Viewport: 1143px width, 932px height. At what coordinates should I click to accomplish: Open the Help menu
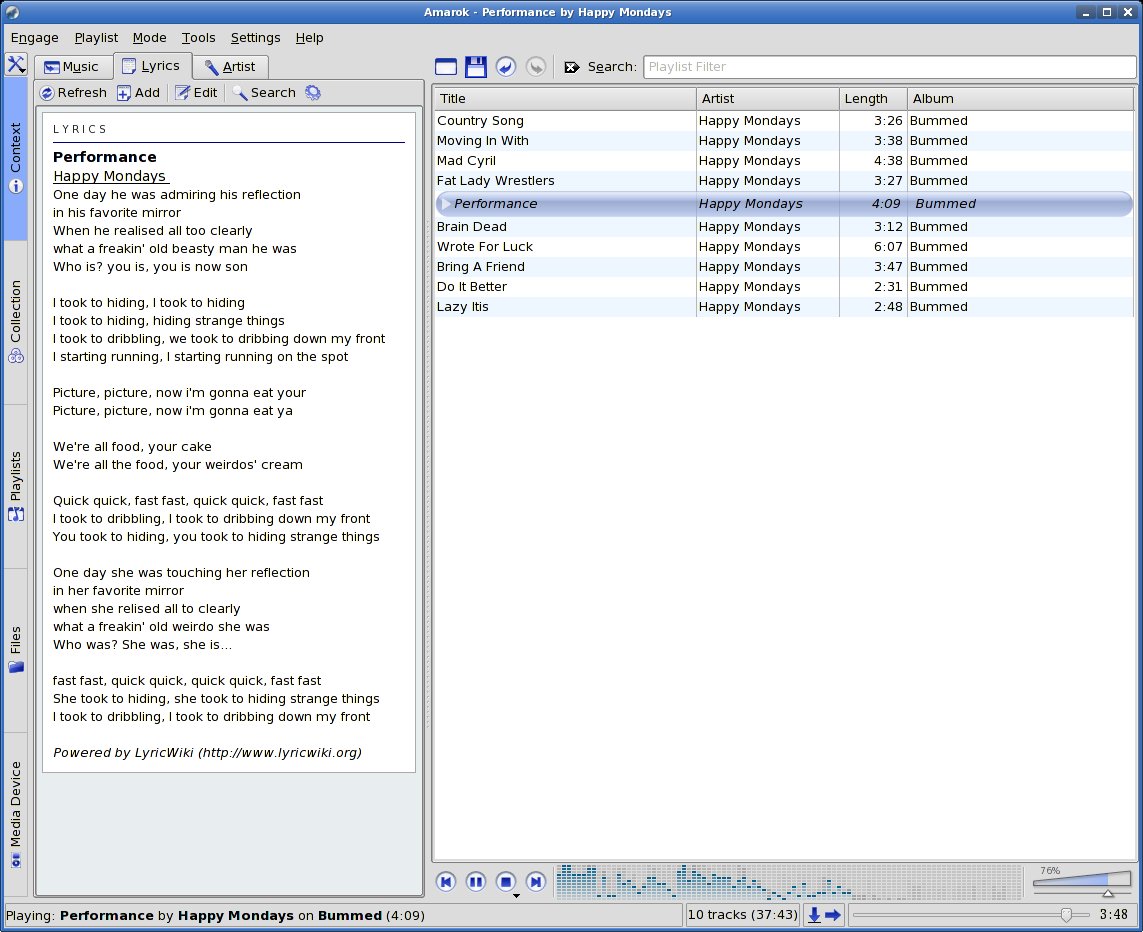[x=309, y=38]
